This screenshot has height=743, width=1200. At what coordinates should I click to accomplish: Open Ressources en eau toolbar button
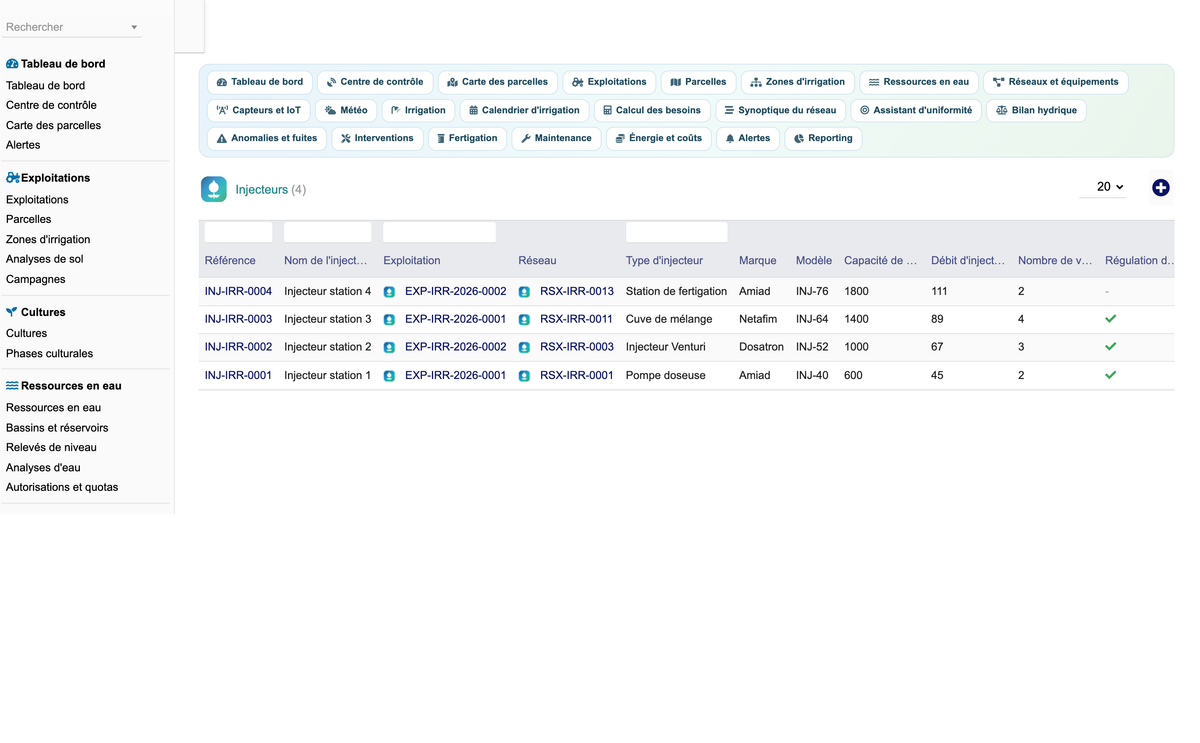pyautogui.click(x=919, y=82)
